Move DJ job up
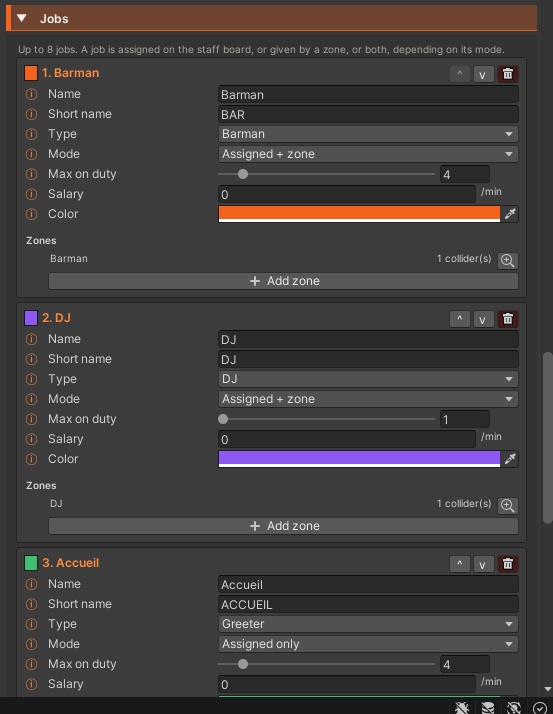The width and height of the screenshot is (553, 714). (460, 319)
